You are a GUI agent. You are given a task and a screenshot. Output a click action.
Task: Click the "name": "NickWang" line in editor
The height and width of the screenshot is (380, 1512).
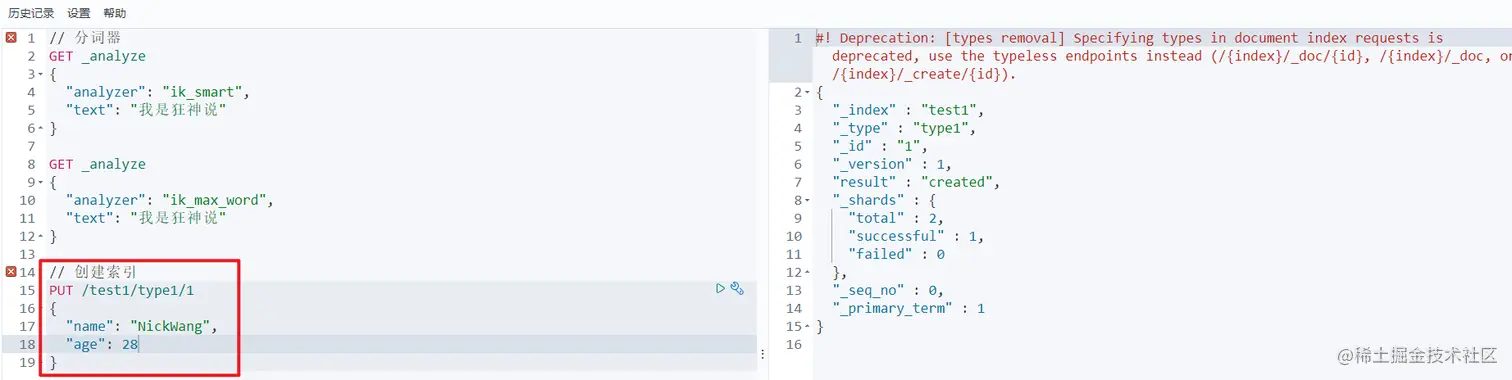coord(141,326)
